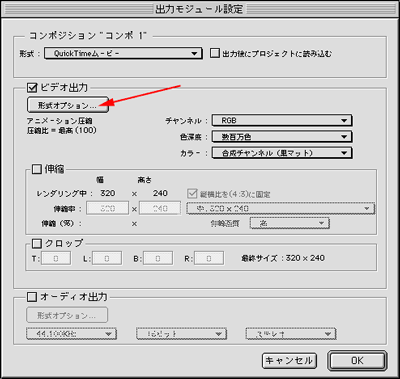Open the チャンネル RGB dropdown

pyautogui.click(x=282, y=121)
